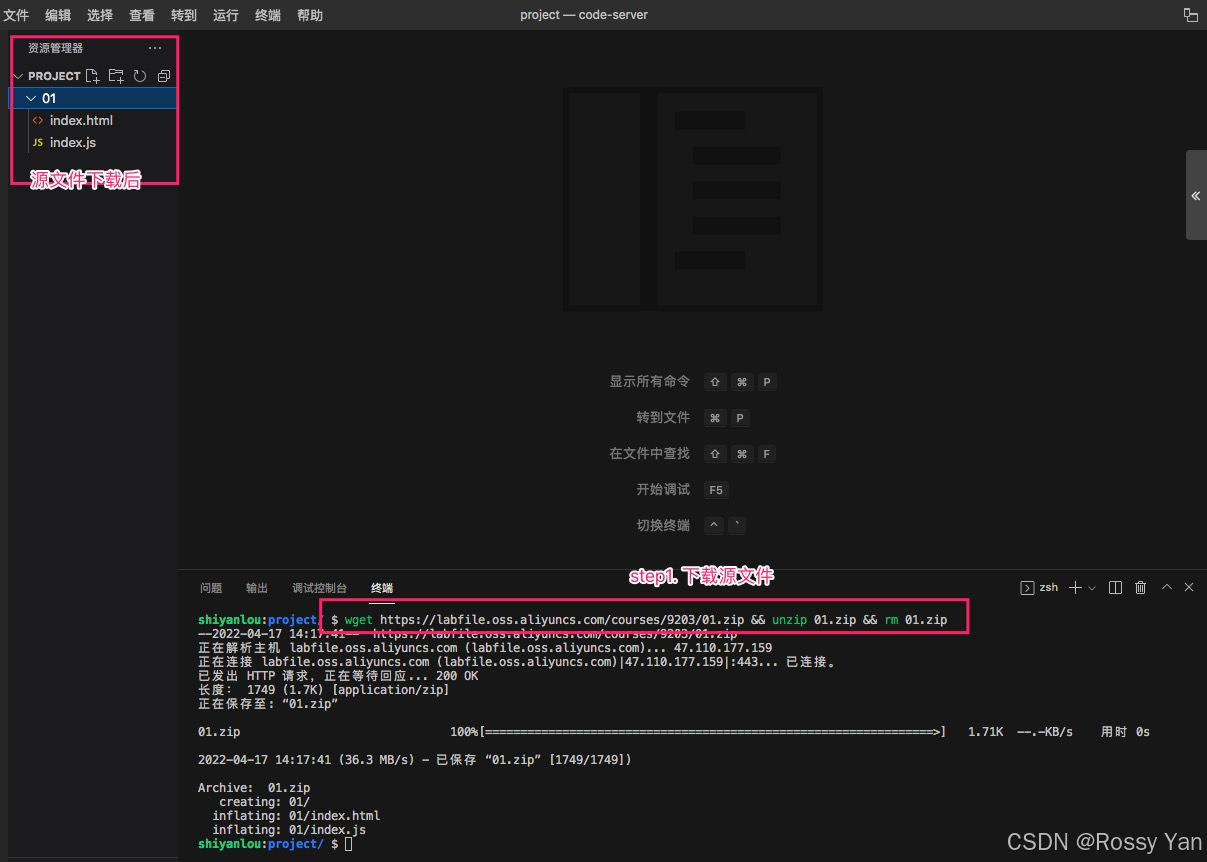
Task: Select the 终端 panel tab
Action: pos(382,588)
